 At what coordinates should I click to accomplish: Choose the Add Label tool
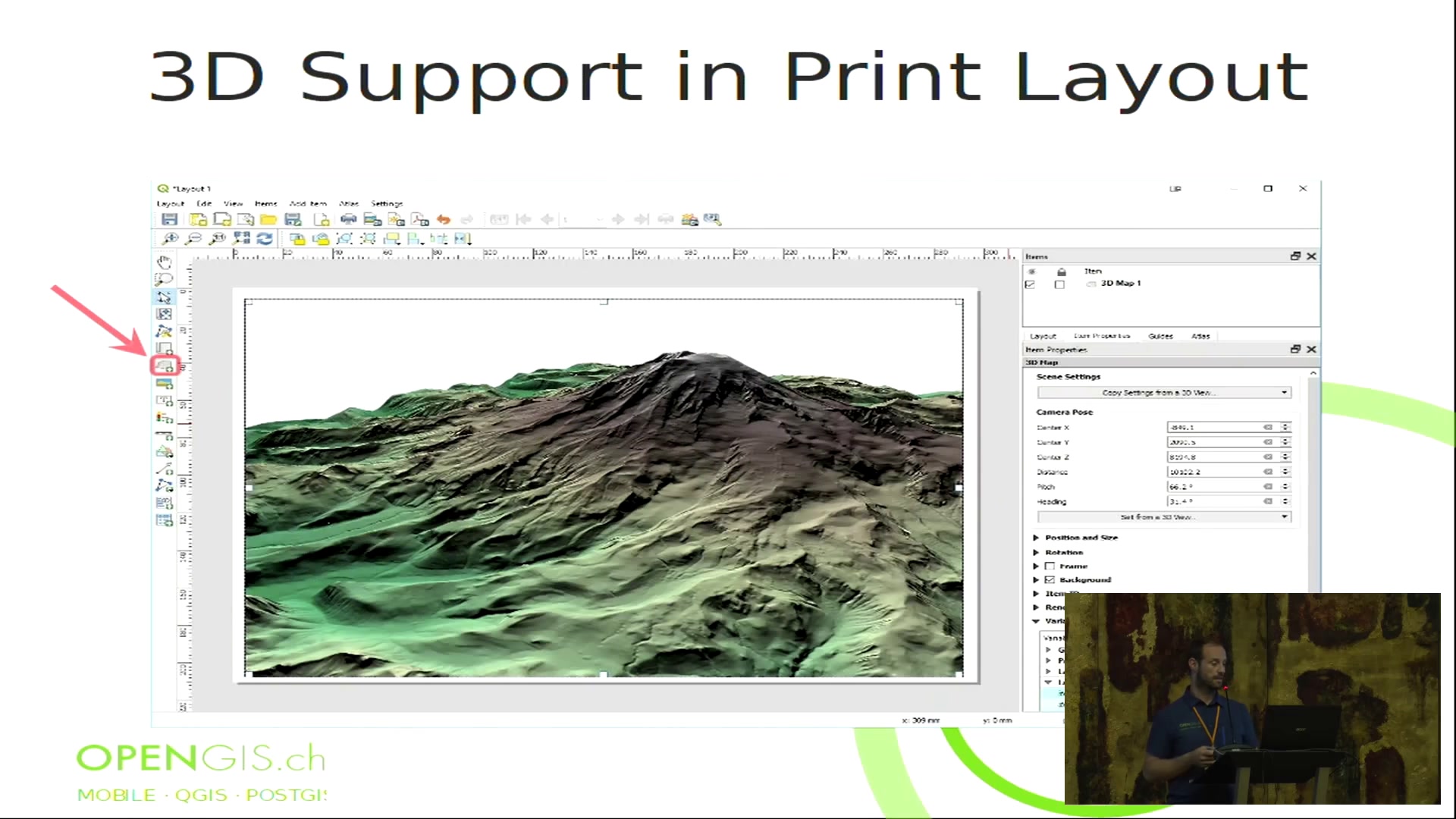point(164,400)
